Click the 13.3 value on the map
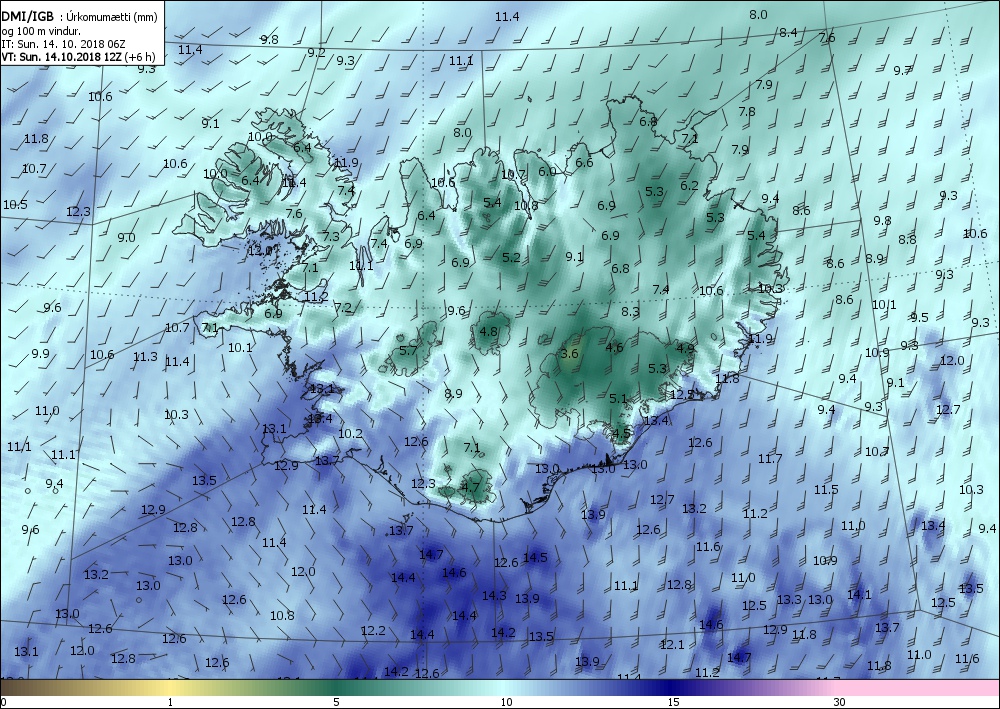Viewport: 1000px width, 709px height. 789,599
